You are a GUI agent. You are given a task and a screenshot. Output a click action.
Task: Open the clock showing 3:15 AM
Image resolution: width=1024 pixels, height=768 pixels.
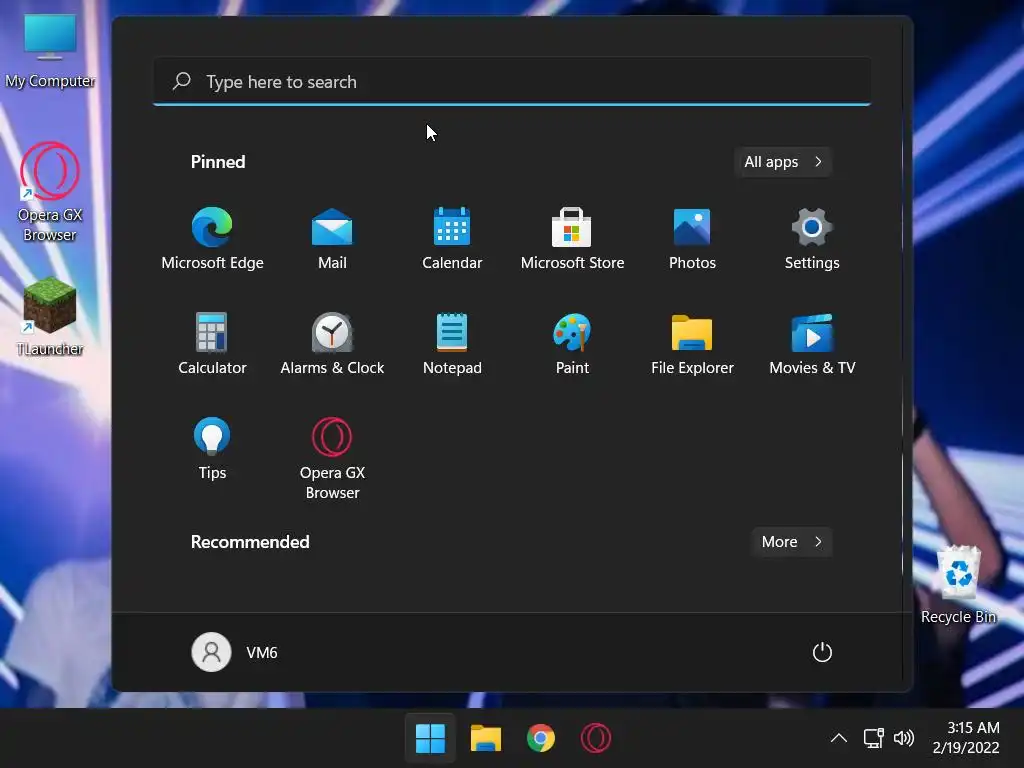click(967, 737)
